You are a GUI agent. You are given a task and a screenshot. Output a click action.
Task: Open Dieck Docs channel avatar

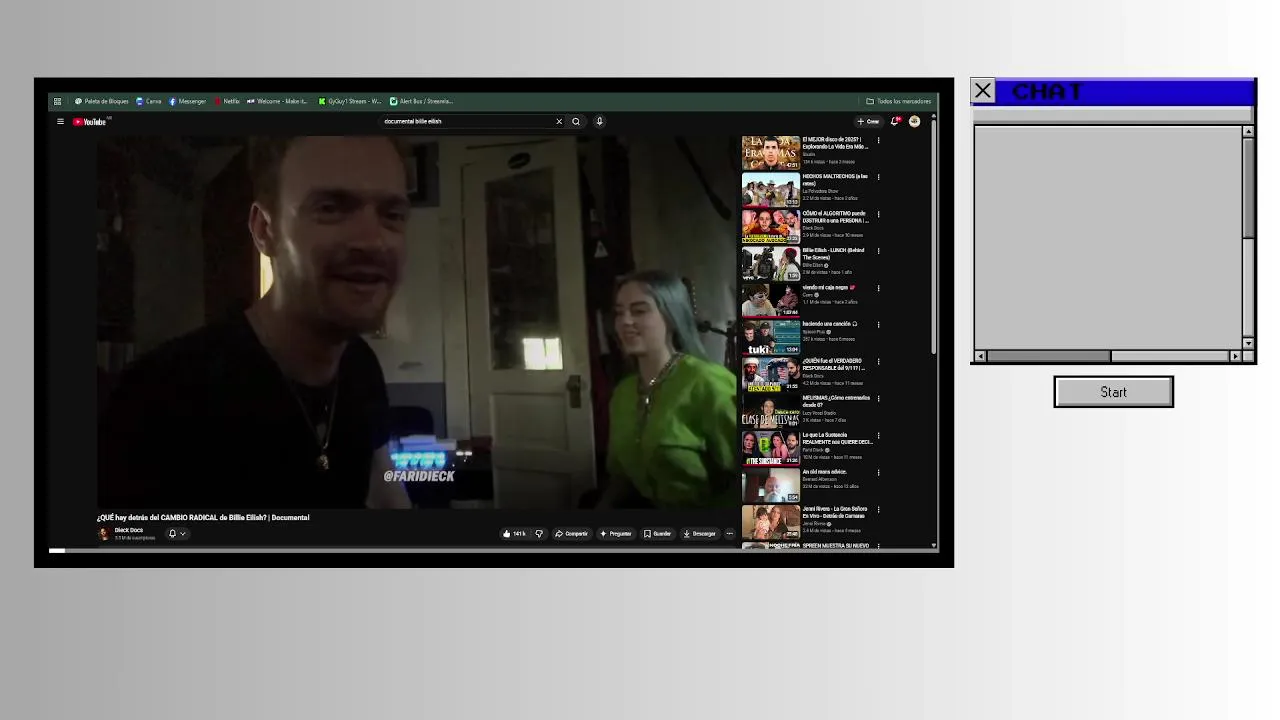click(103, 534)
